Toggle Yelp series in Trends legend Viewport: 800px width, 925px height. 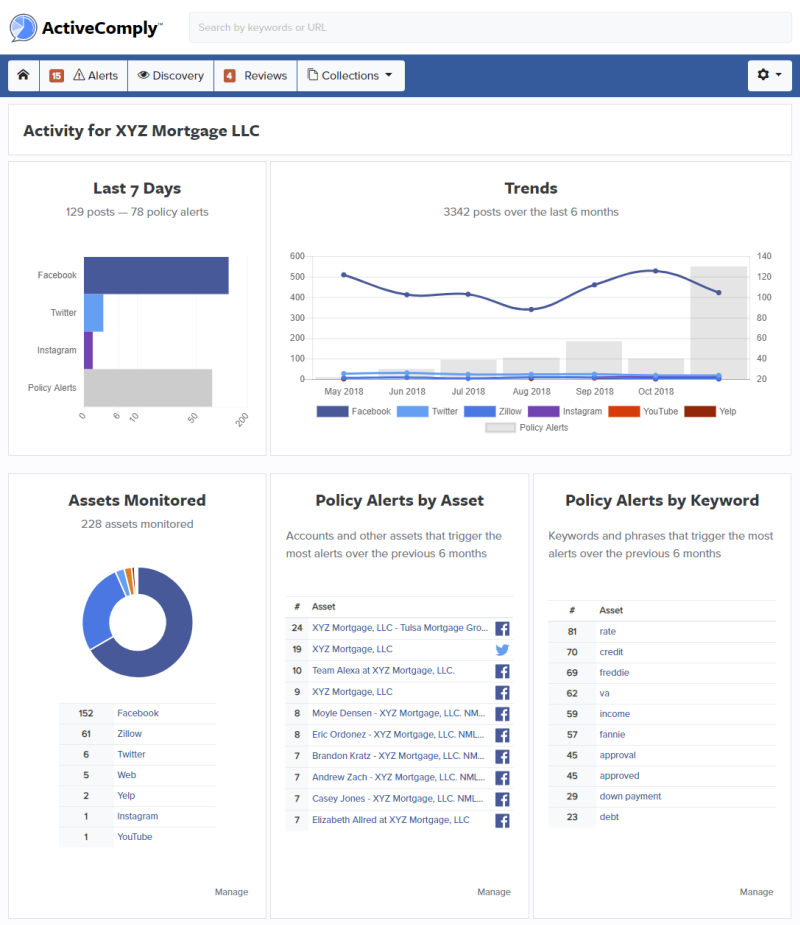point(710,411)
